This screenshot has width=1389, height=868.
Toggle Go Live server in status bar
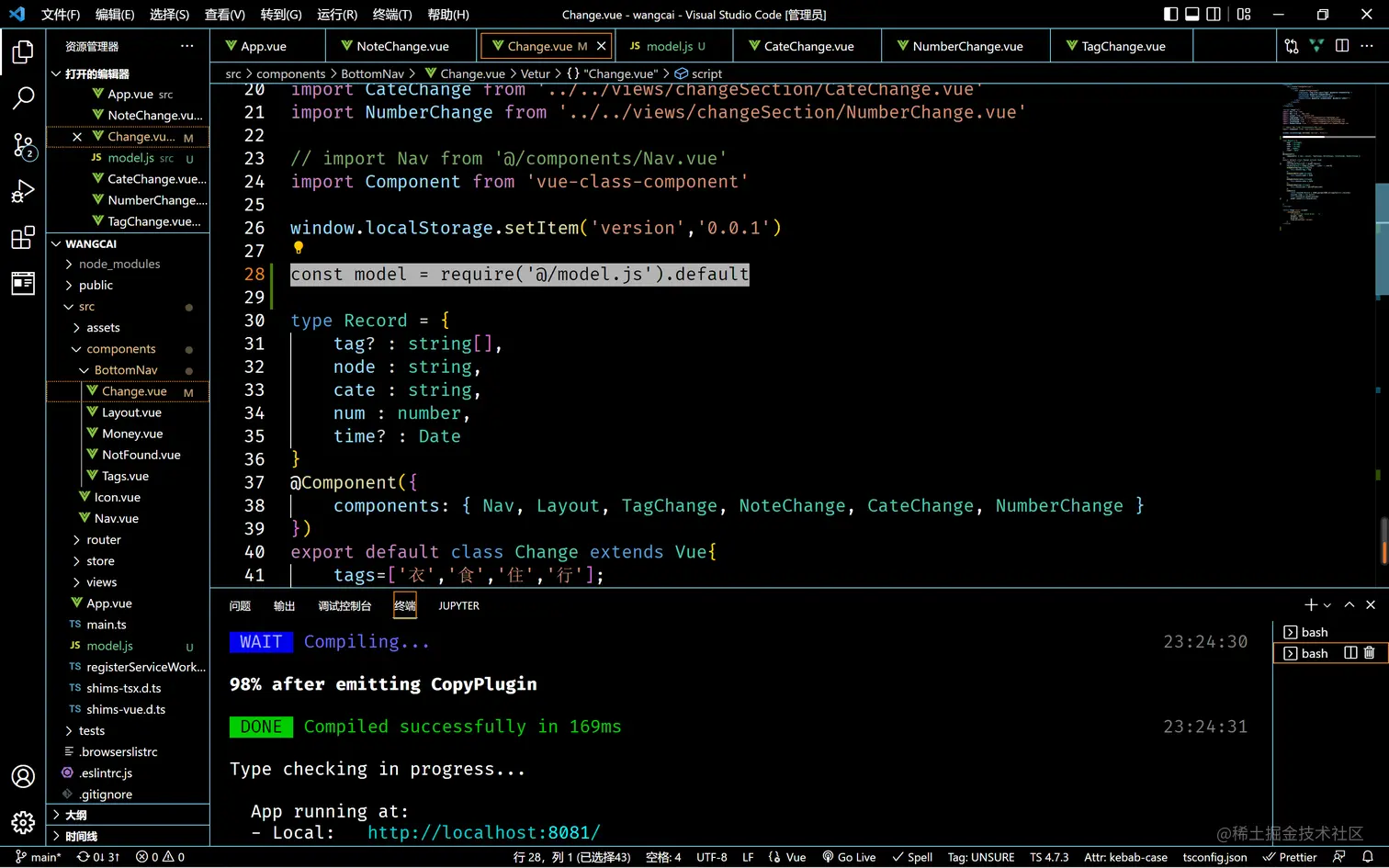coord(849,857)
